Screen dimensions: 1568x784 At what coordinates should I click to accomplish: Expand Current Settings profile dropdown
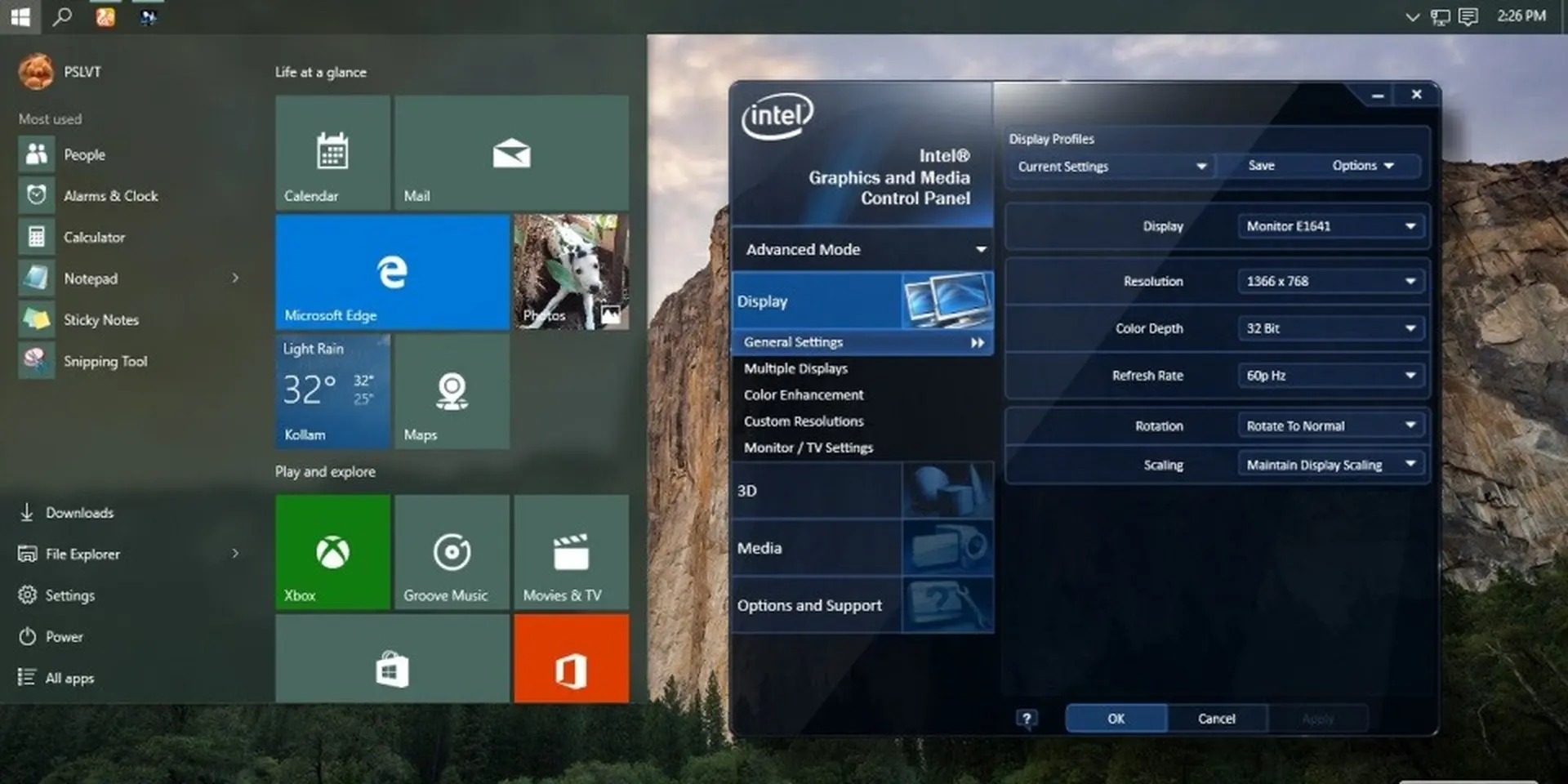[1111, 166]
